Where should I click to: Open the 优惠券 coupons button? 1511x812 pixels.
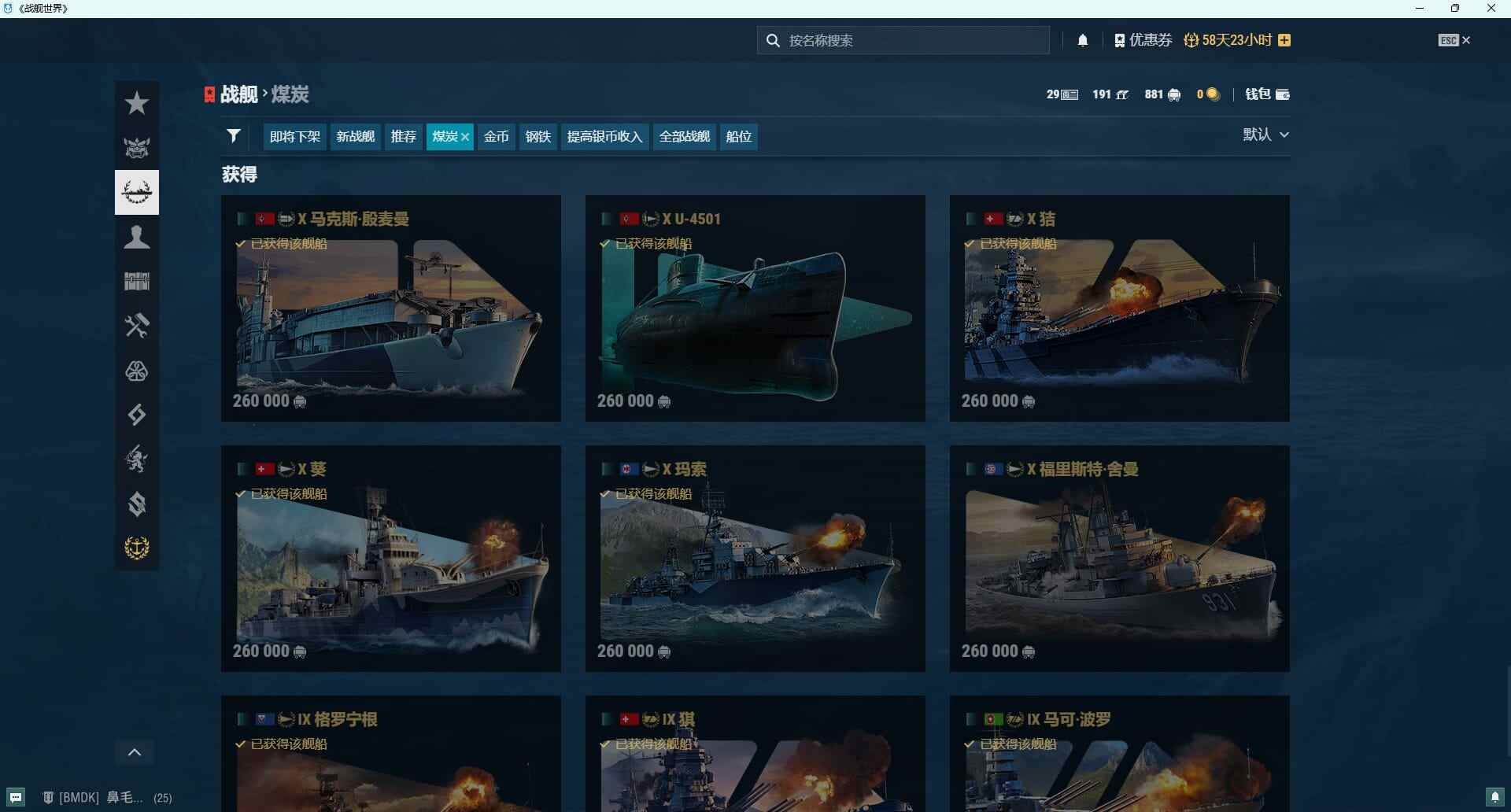tap(1143, 40)
